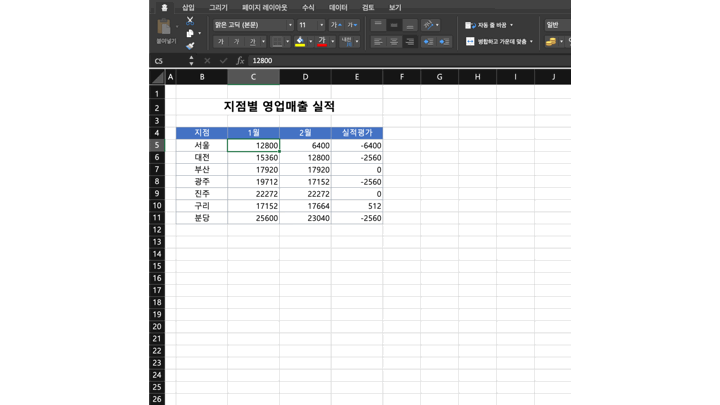Open the 삽입 (Insert) tab
Screen dimensions: 720x405
point(188,7)
